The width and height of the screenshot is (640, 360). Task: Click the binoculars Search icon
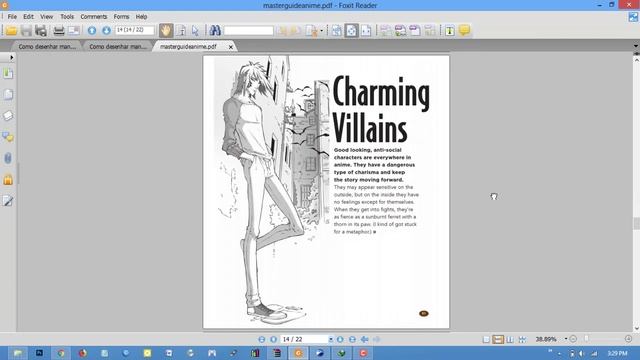215,31
